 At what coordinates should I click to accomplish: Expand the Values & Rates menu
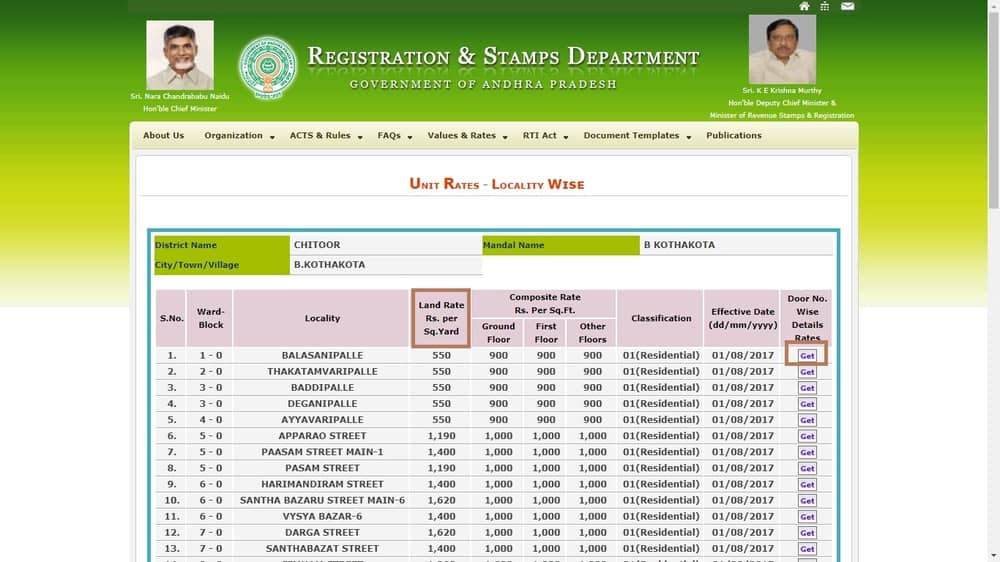point(467,135)
